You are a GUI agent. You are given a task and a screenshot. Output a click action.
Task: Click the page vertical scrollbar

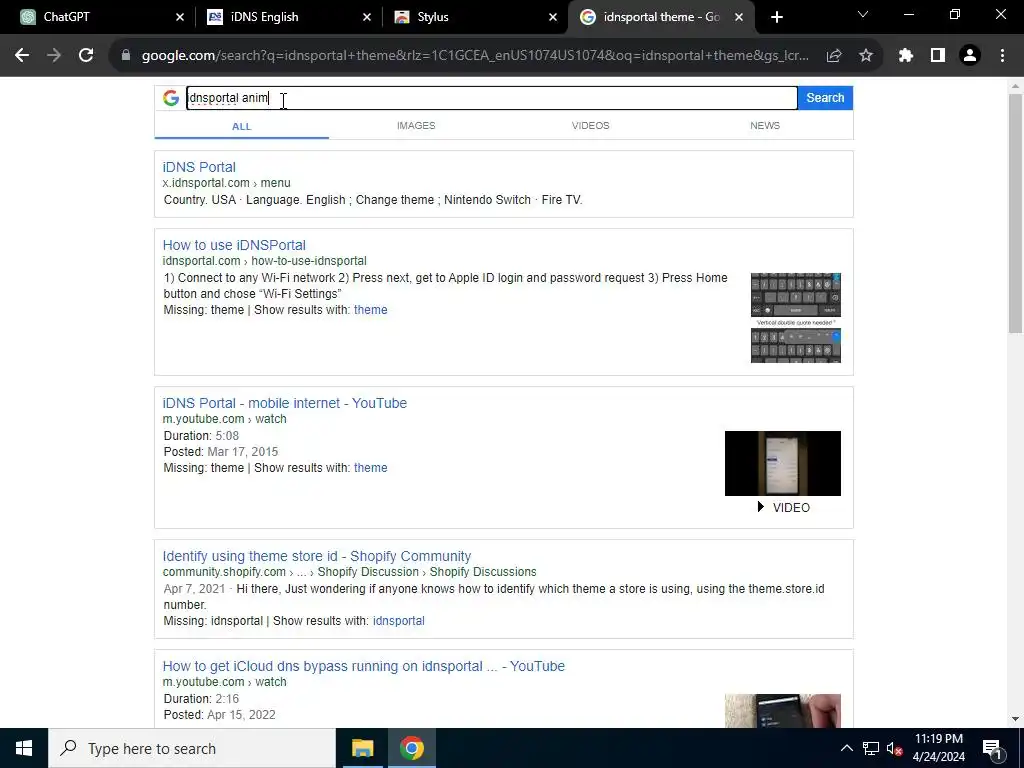1015,214
